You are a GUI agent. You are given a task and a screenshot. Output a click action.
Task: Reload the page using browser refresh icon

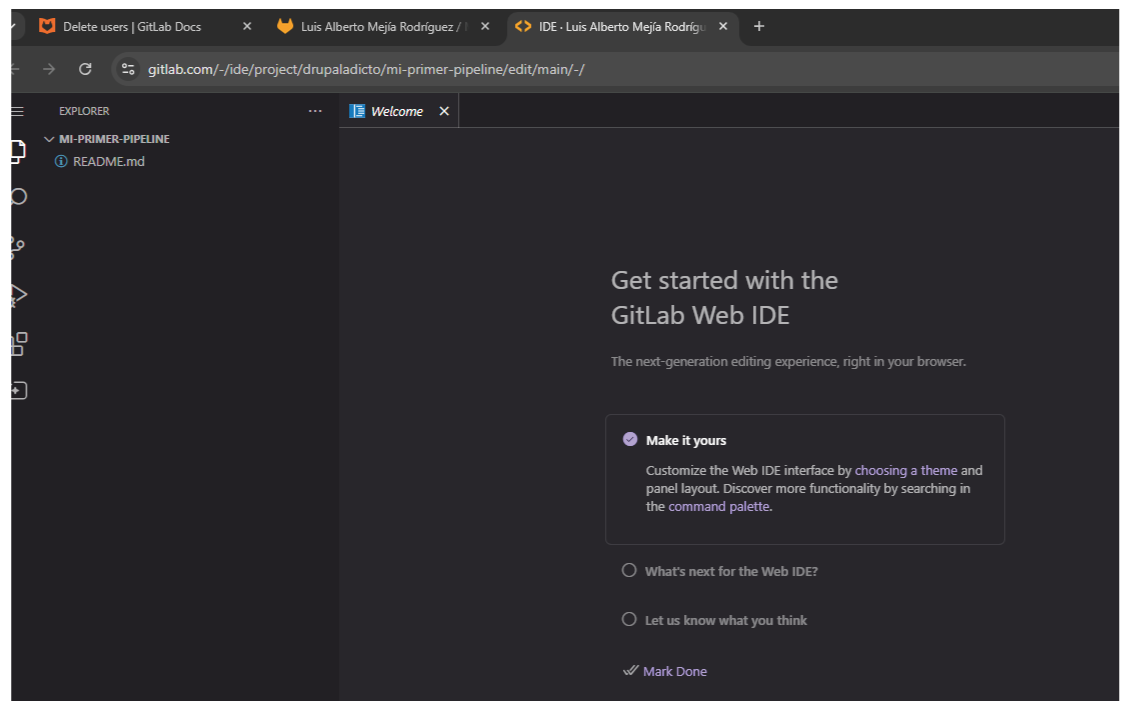point(85,69)
